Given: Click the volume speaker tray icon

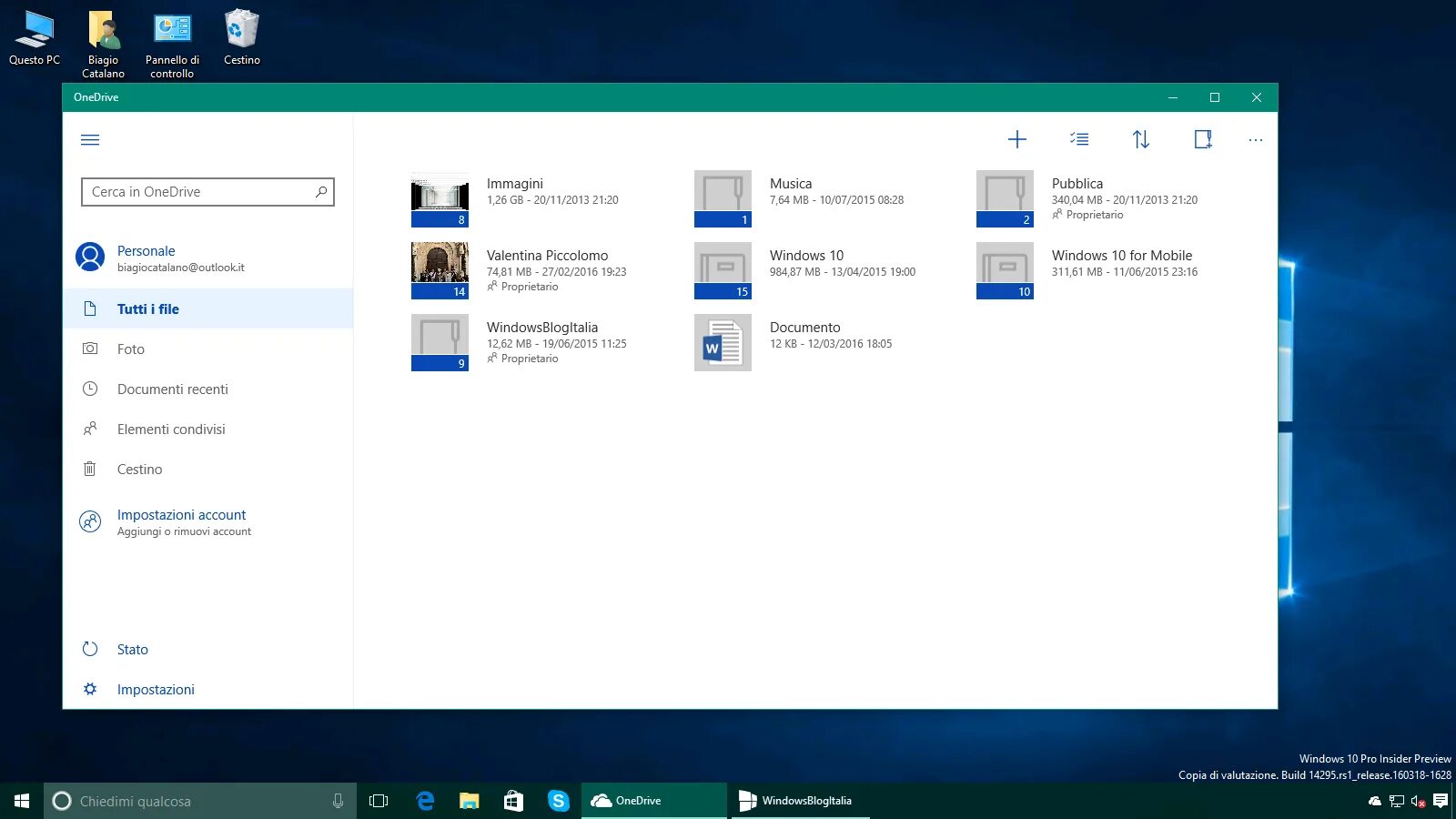Looking at the screenshot, I should pos(1418,801).
